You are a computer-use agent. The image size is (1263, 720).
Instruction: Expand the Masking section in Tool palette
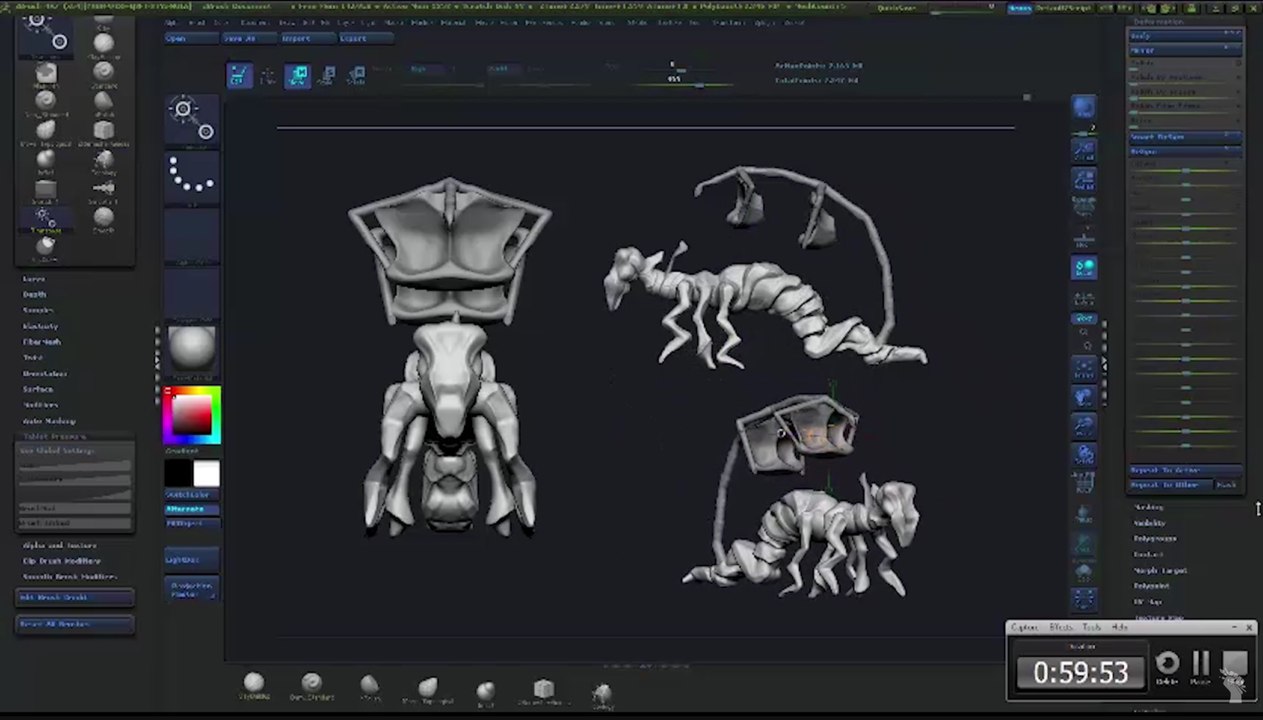click(x=1149, y=507)
